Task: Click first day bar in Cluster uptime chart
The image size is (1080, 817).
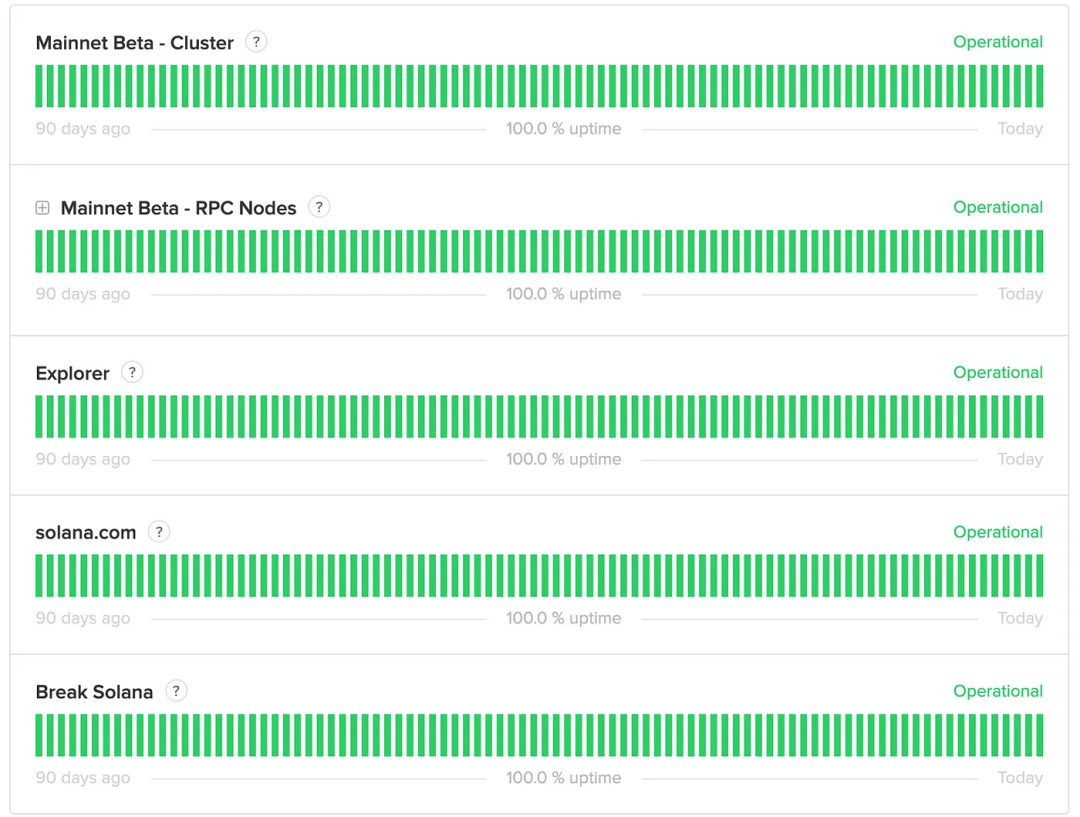Action: pyautogui.click(x=39, y=86)
